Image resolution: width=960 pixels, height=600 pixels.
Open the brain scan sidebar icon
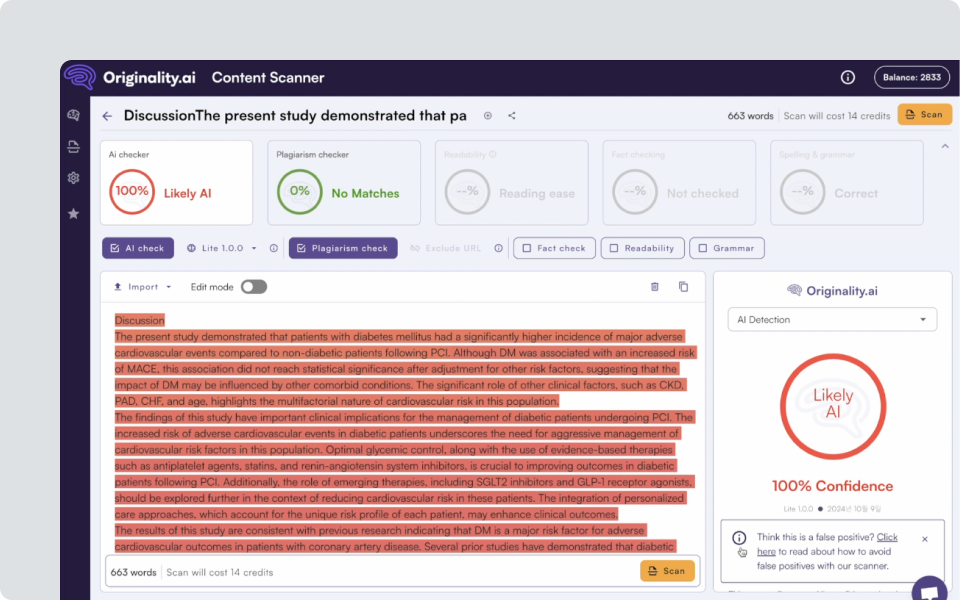pos(73,115)
